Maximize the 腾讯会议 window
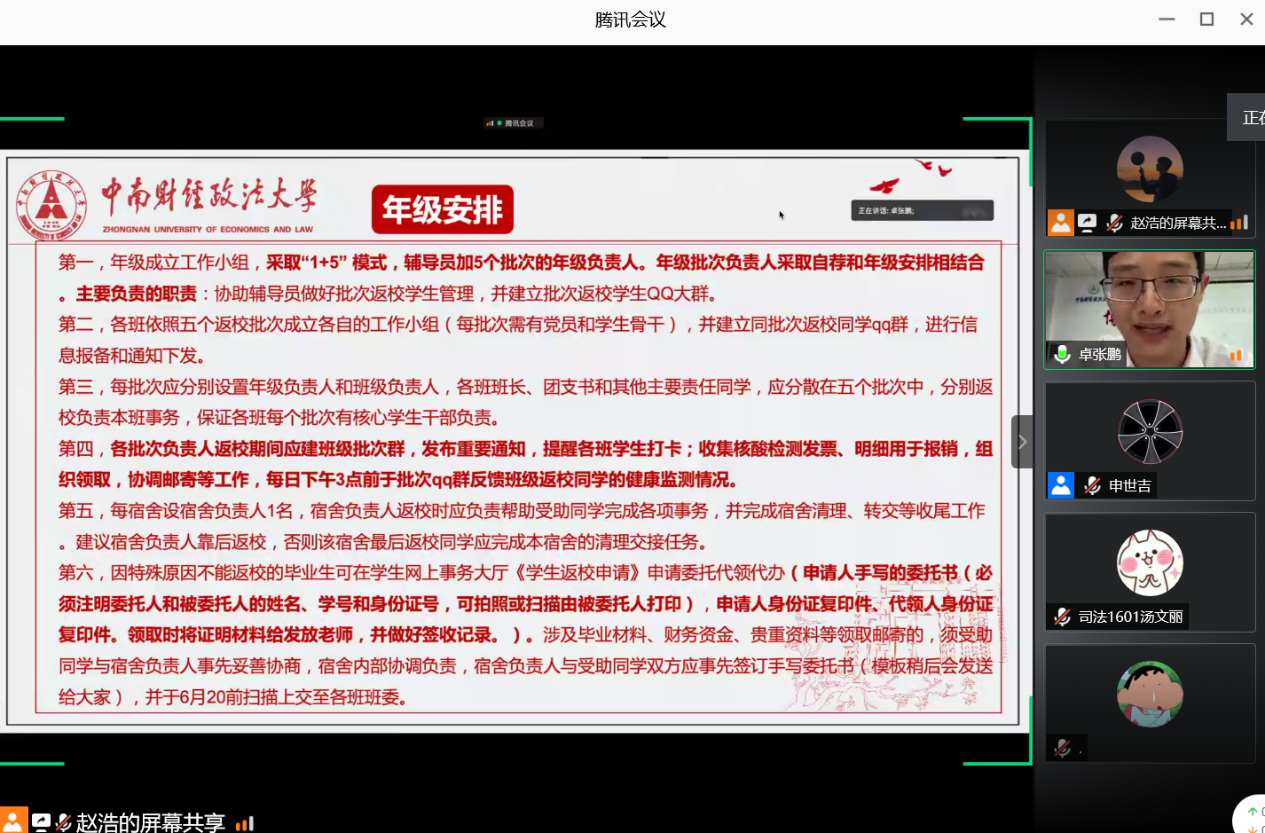Image resolution: width=1265 pixels, height=833 pixels. (1207, 19)
